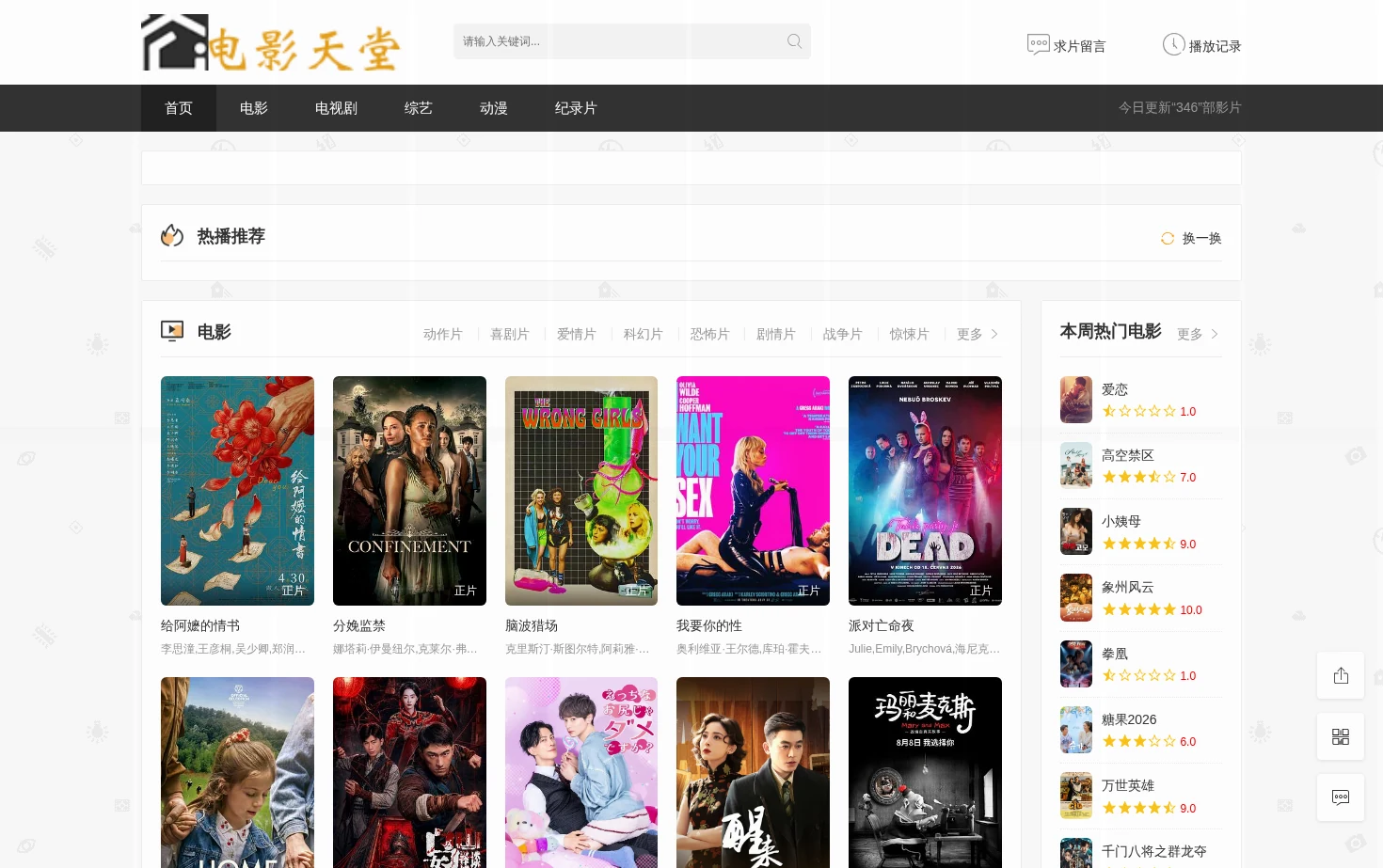Click the 象州风云 thumbnail image
Image resolution: width=1383 pixels, height=868 pixels.
click(1076, 597)
